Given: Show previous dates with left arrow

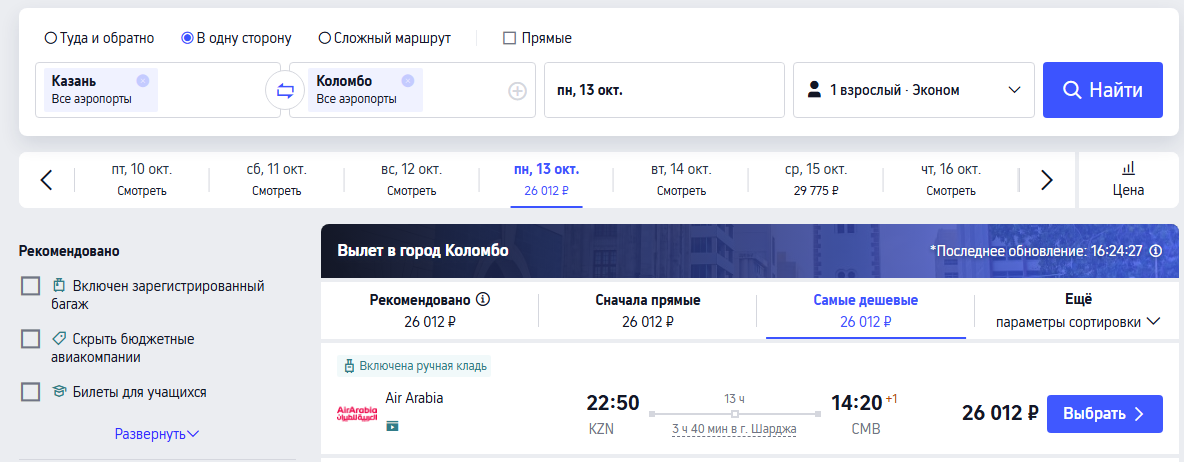Looking at the screenshot, I should (x=47, y=180).
